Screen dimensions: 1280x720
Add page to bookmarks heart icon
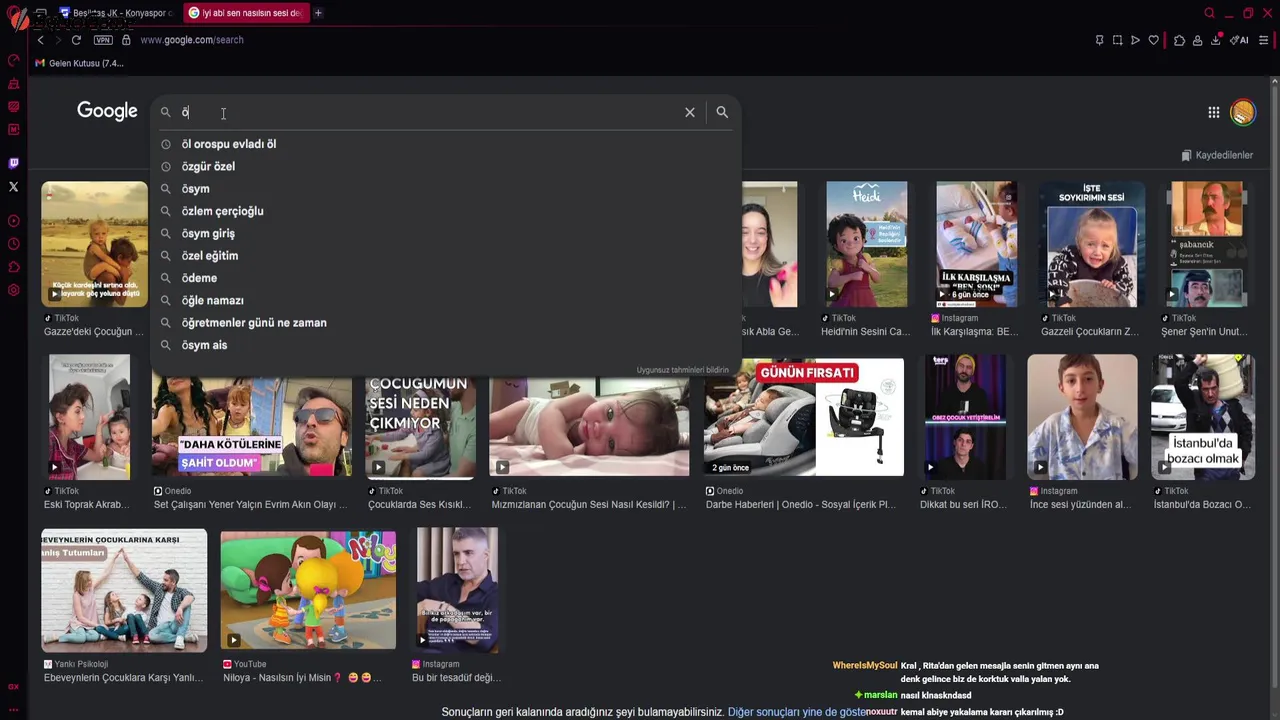[x=1153, y=40]
